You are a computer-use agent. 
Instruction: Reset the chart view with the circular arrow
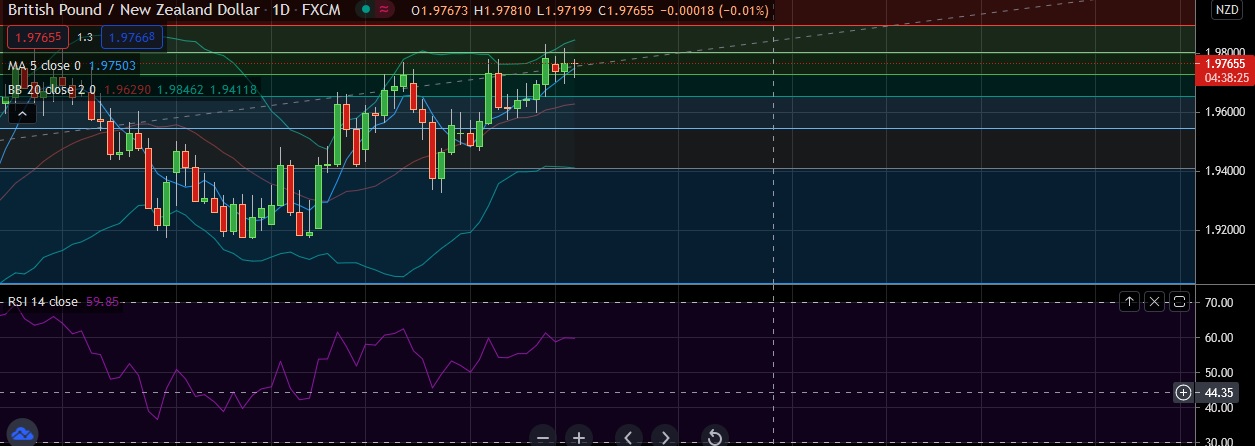(x=715, y=437)
